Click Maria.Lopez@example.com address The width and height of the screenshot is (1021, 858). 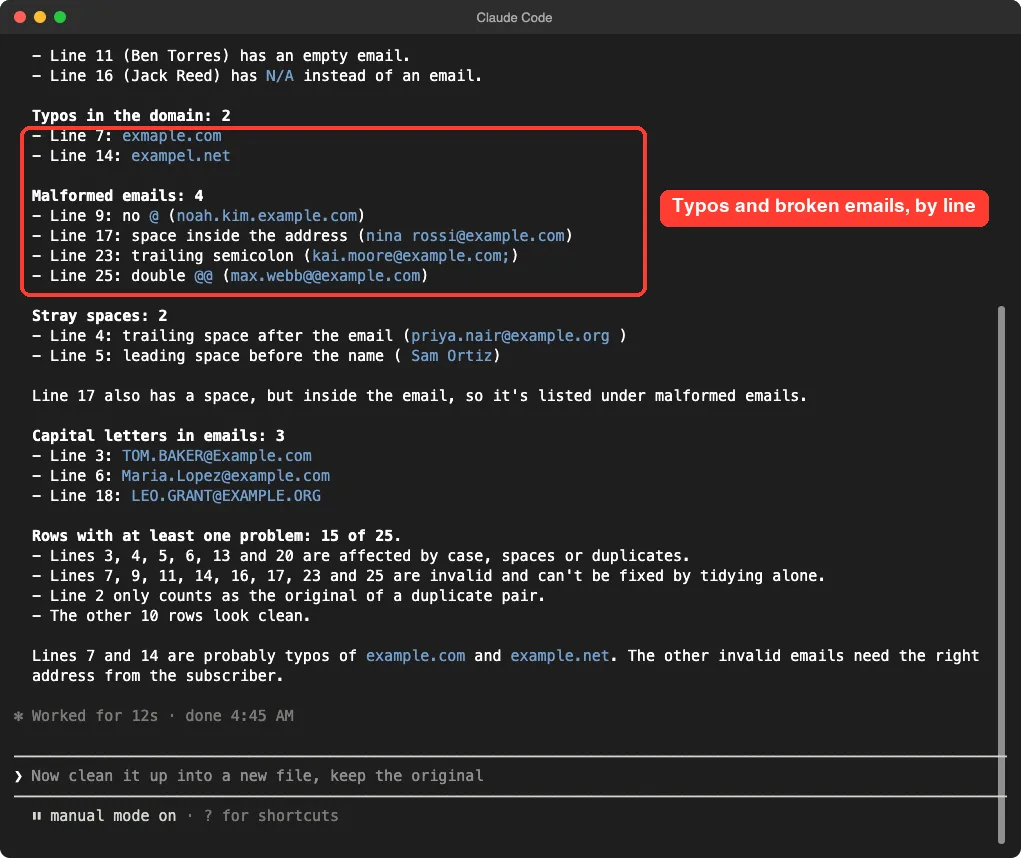tap(226, 476)
